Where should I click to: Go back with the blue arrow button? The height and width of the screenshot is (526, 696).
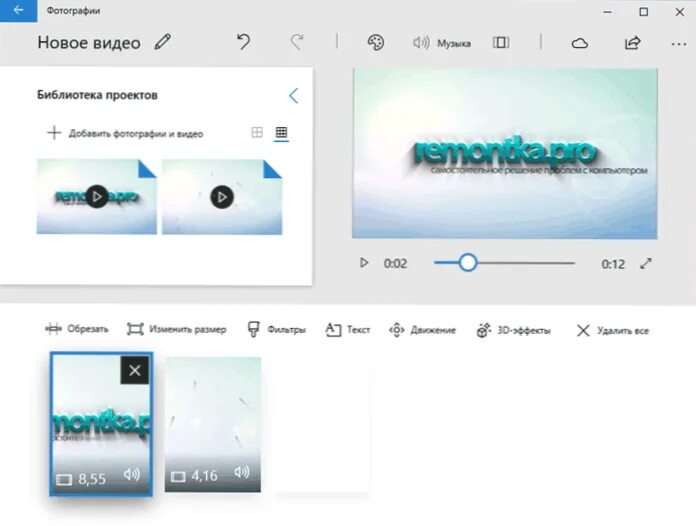18,10
